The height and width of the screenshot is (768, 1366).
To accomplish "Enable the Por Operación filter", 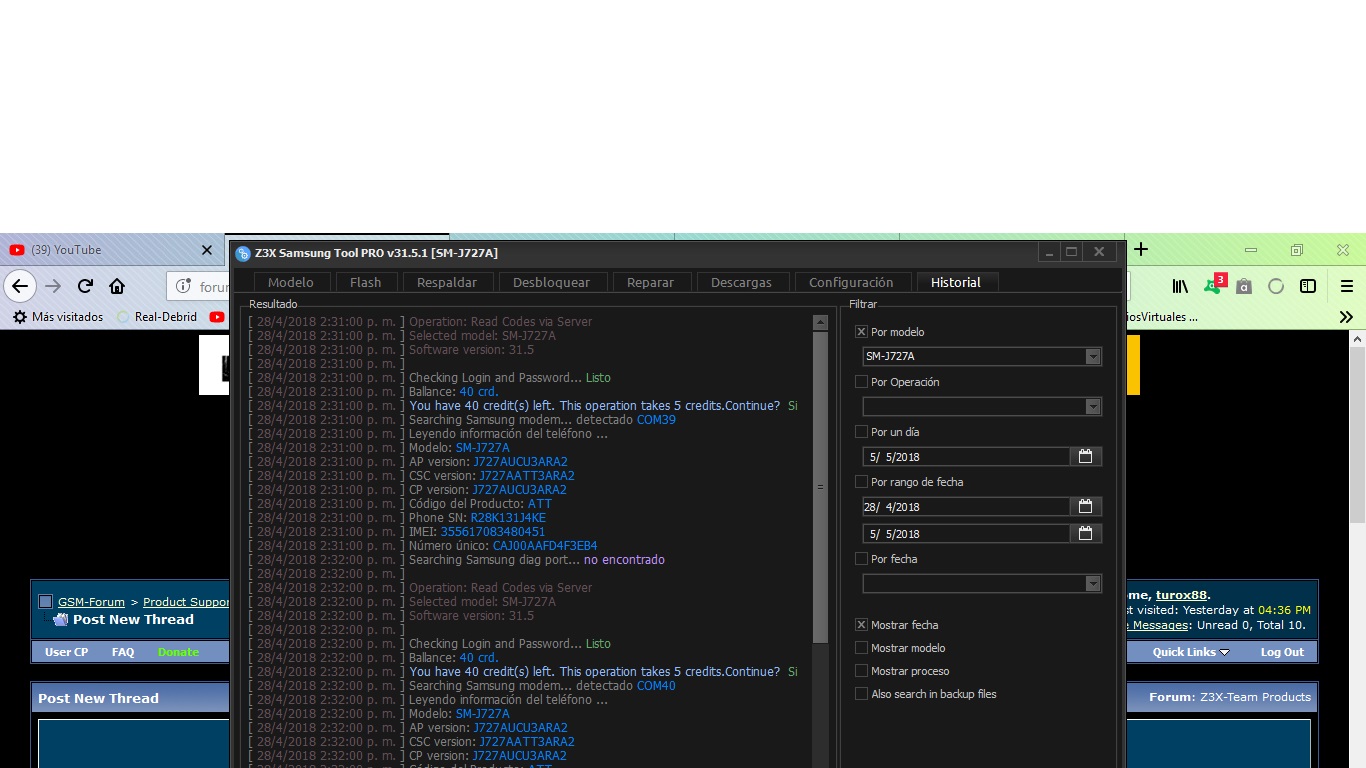I will pos(861,382).
